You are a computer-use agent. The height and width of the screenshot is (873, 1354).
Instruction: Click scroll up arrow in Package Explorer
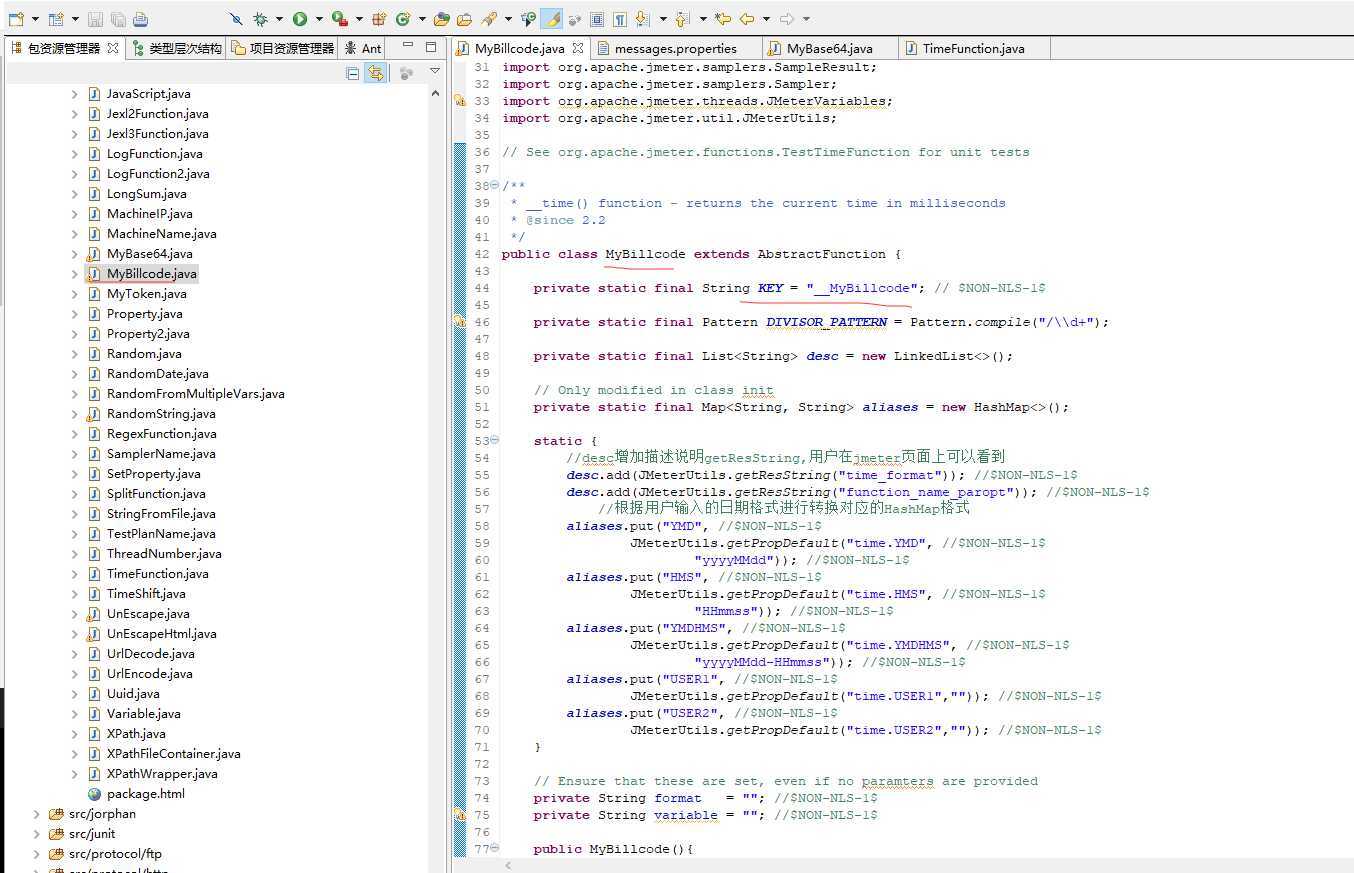point(435,93)
